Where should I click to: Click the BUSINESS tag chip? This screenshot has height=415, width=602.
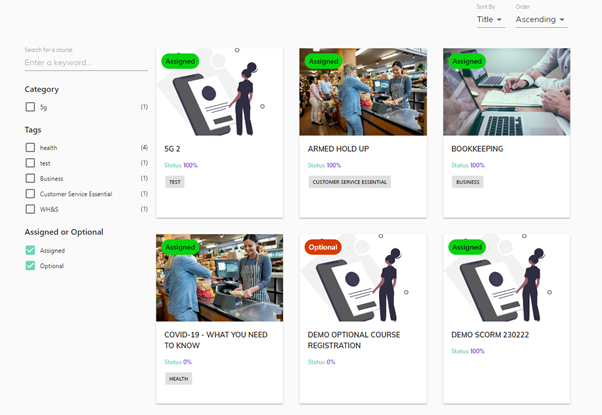[468, 182]
